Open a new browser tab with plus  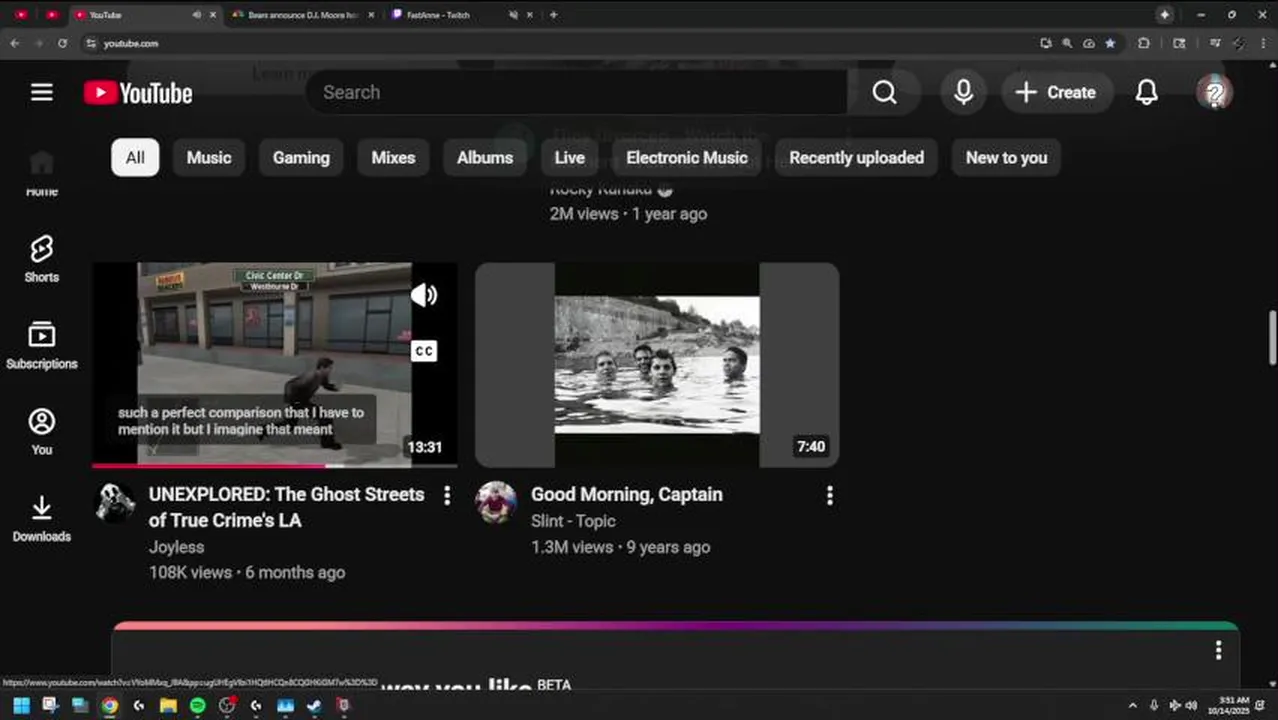point(553,15)
